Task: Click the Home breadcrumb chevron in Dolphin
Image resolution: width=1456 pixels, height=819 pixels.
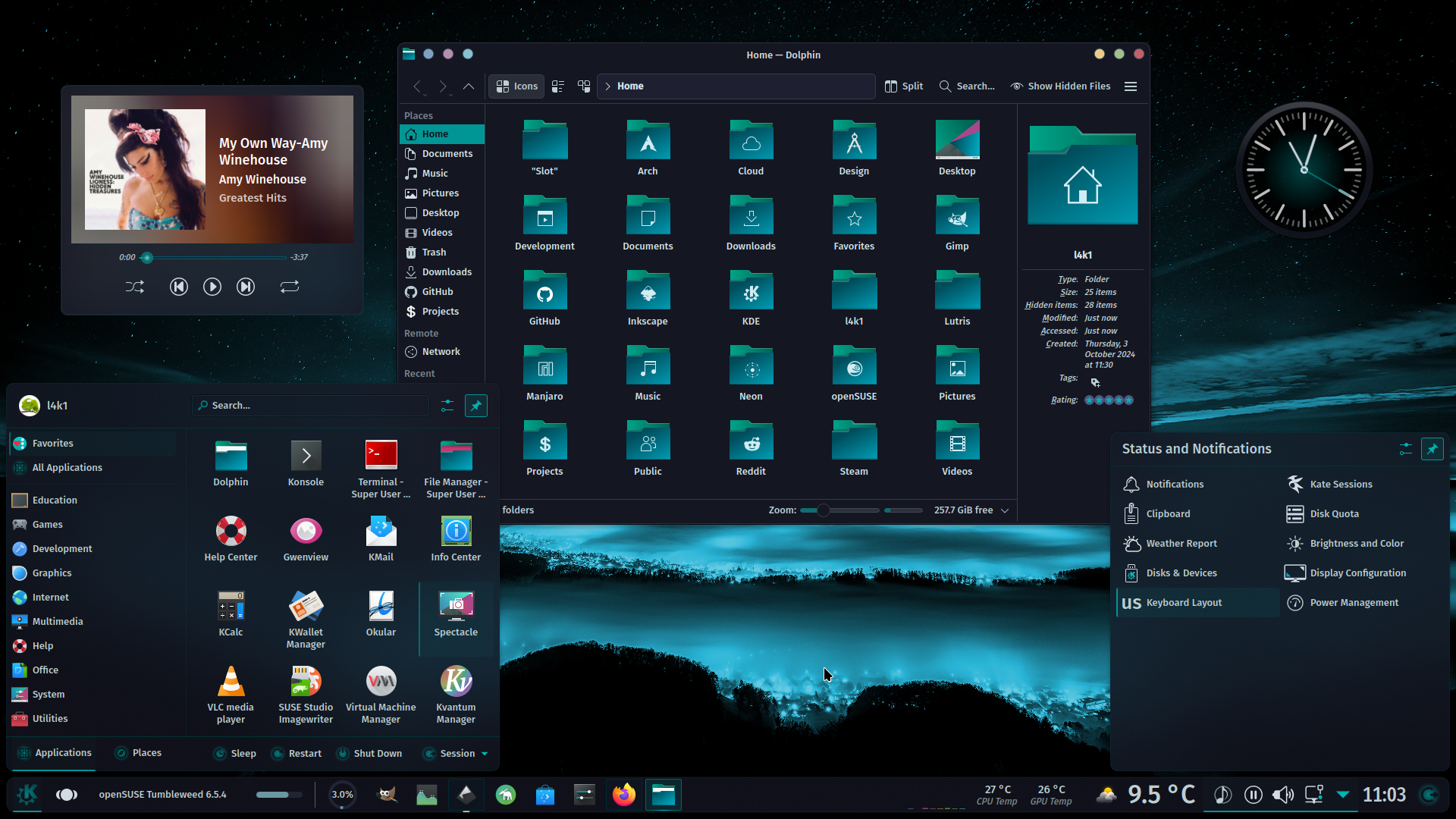Action: point(607,86)
